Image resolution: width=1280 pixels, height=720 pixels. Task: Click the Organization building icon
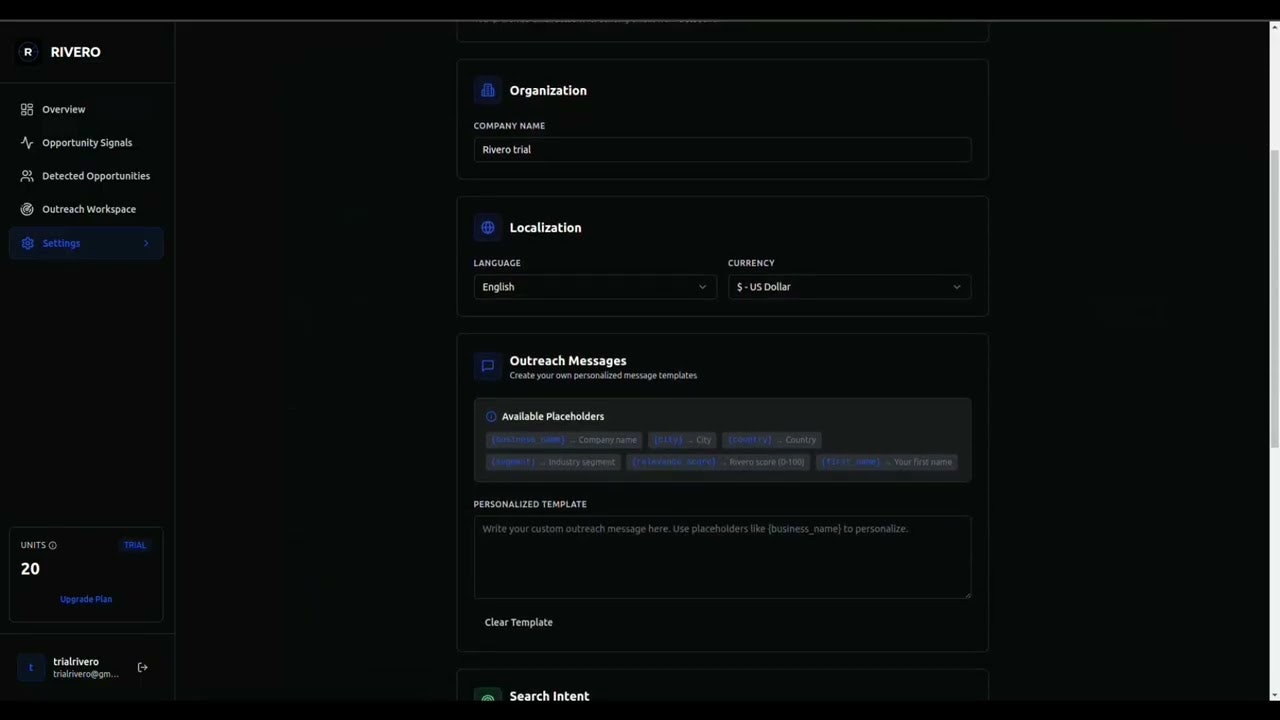[x=488, y=90]
